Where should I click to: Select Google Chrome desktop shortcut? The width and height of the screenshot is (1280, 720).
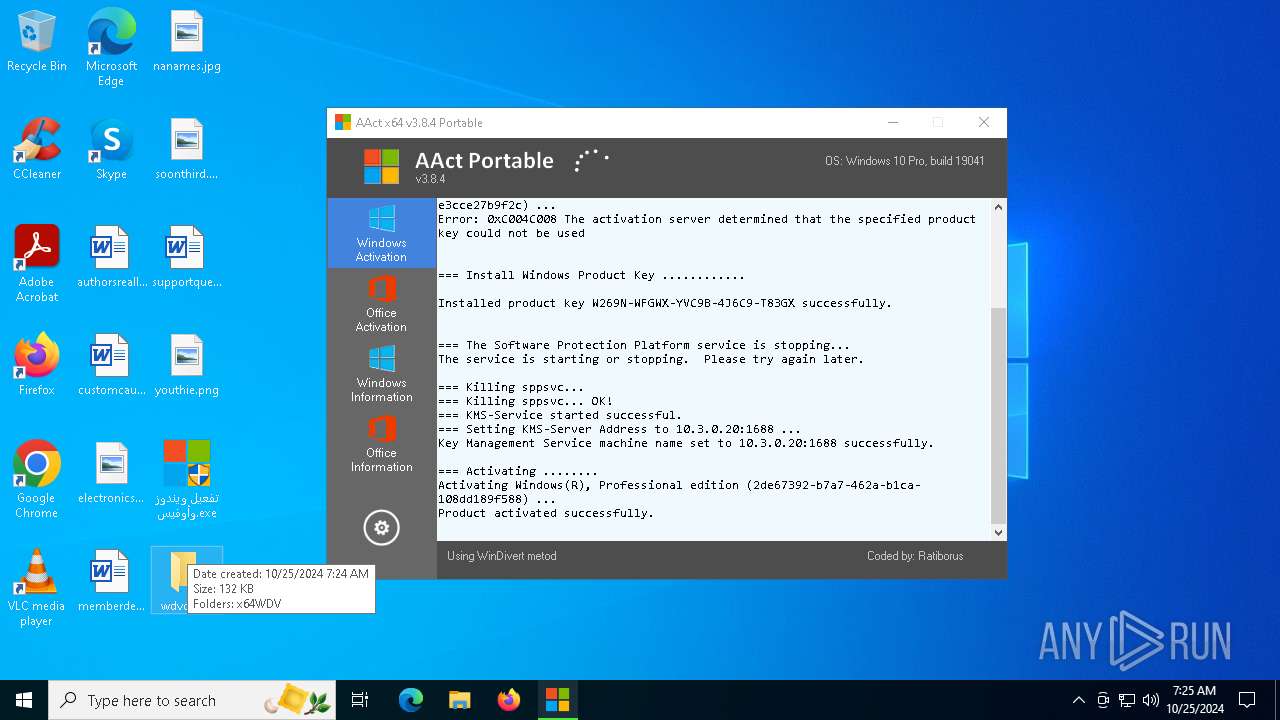pyautogui.click(x=37, y=480)
